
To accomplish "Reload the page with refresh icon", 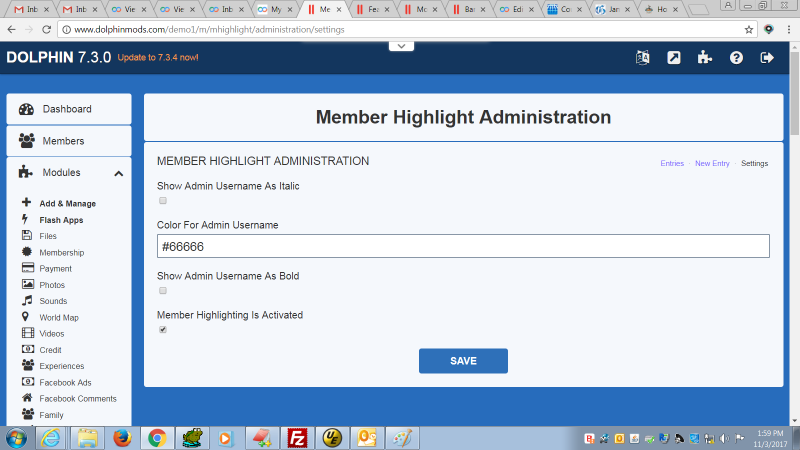I will pyautogui.click(x=46, y=30).
